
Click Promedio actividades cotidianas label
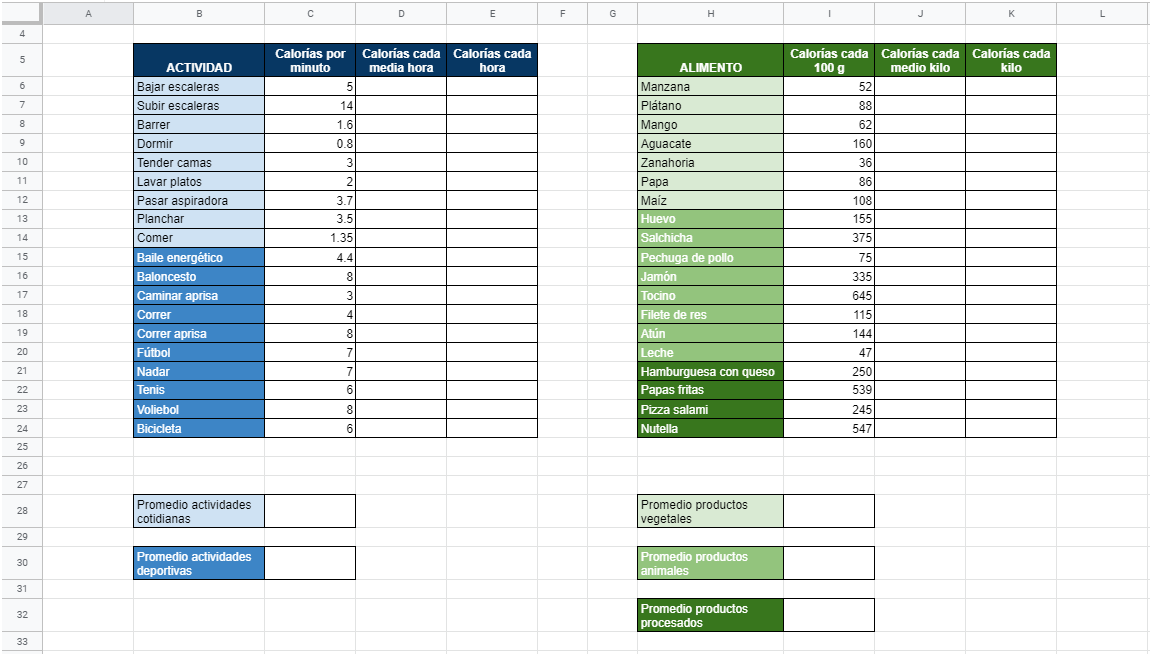click(x=199, y=511)
